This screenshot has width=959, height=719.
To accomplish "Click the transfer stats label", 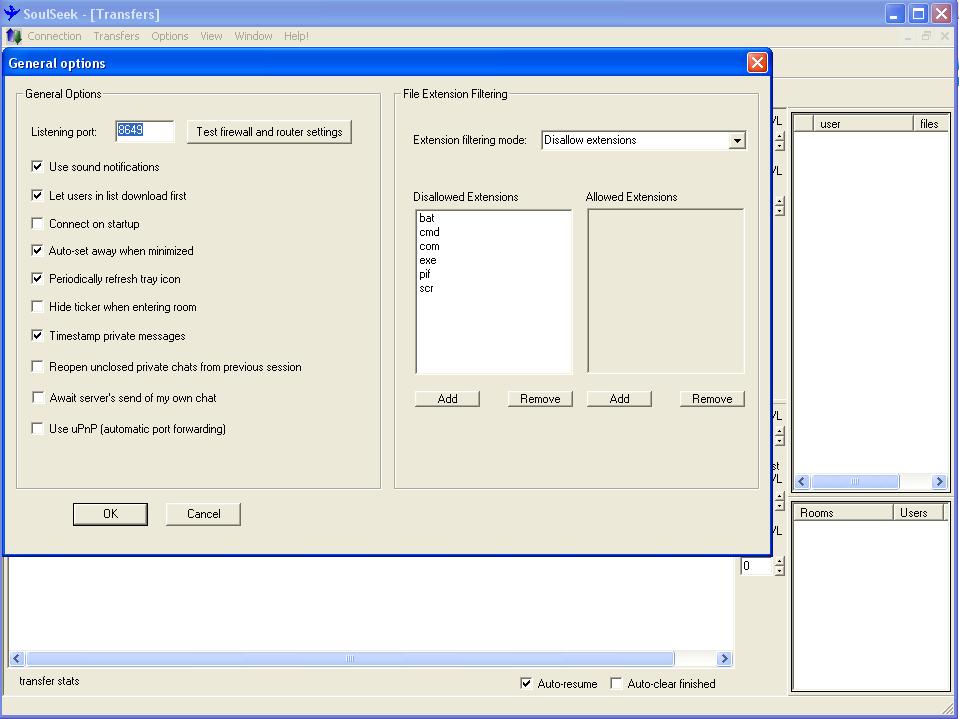I will tap(49, 681).
